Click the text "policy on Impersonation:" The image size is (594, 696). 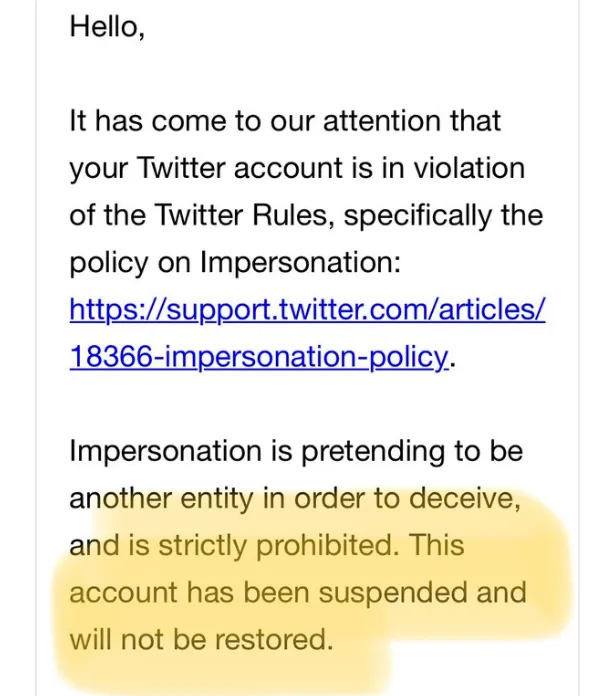click(x=235, y=263)
